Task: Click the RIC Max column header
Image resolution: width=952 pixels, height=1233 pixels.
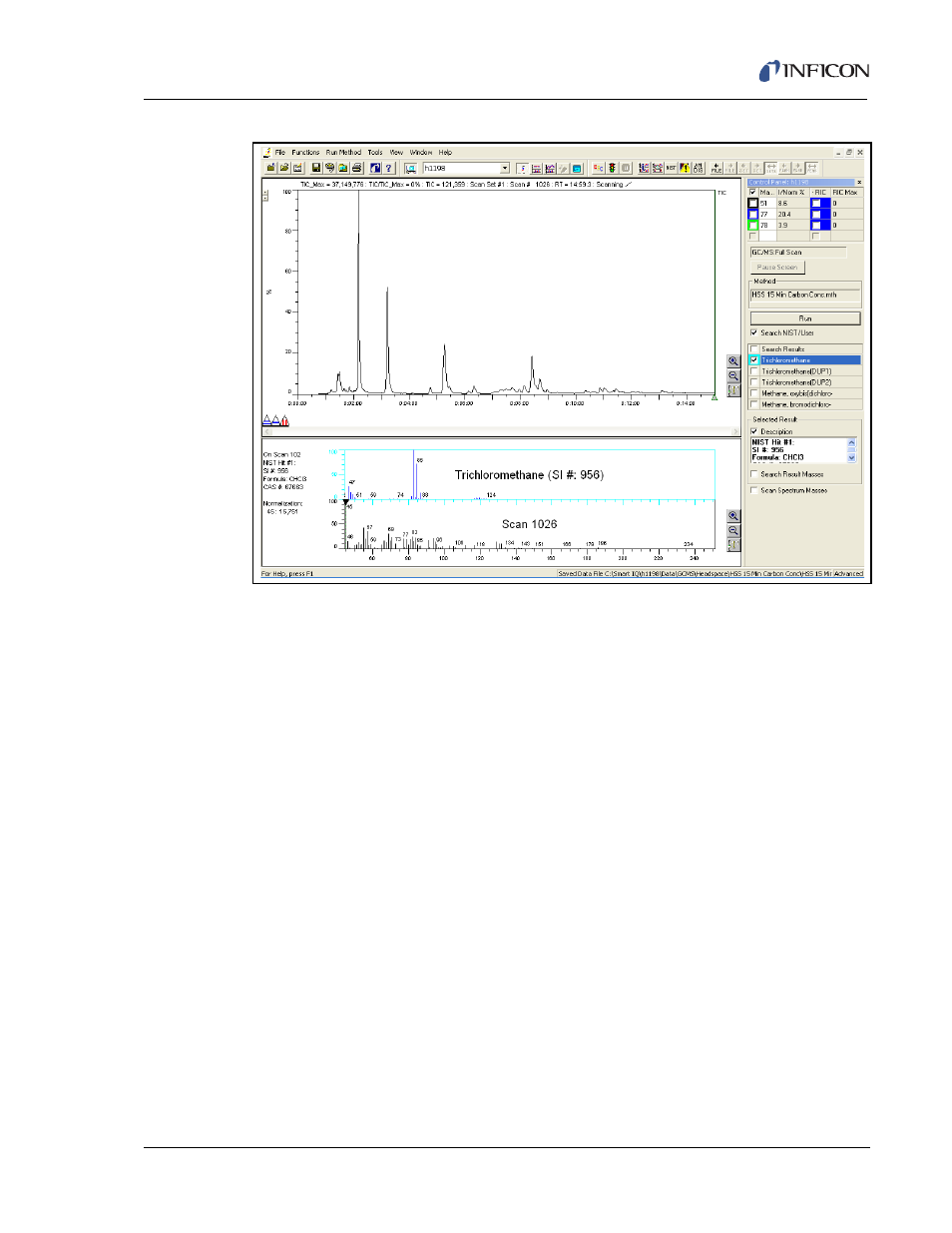Action: (846, 192)
